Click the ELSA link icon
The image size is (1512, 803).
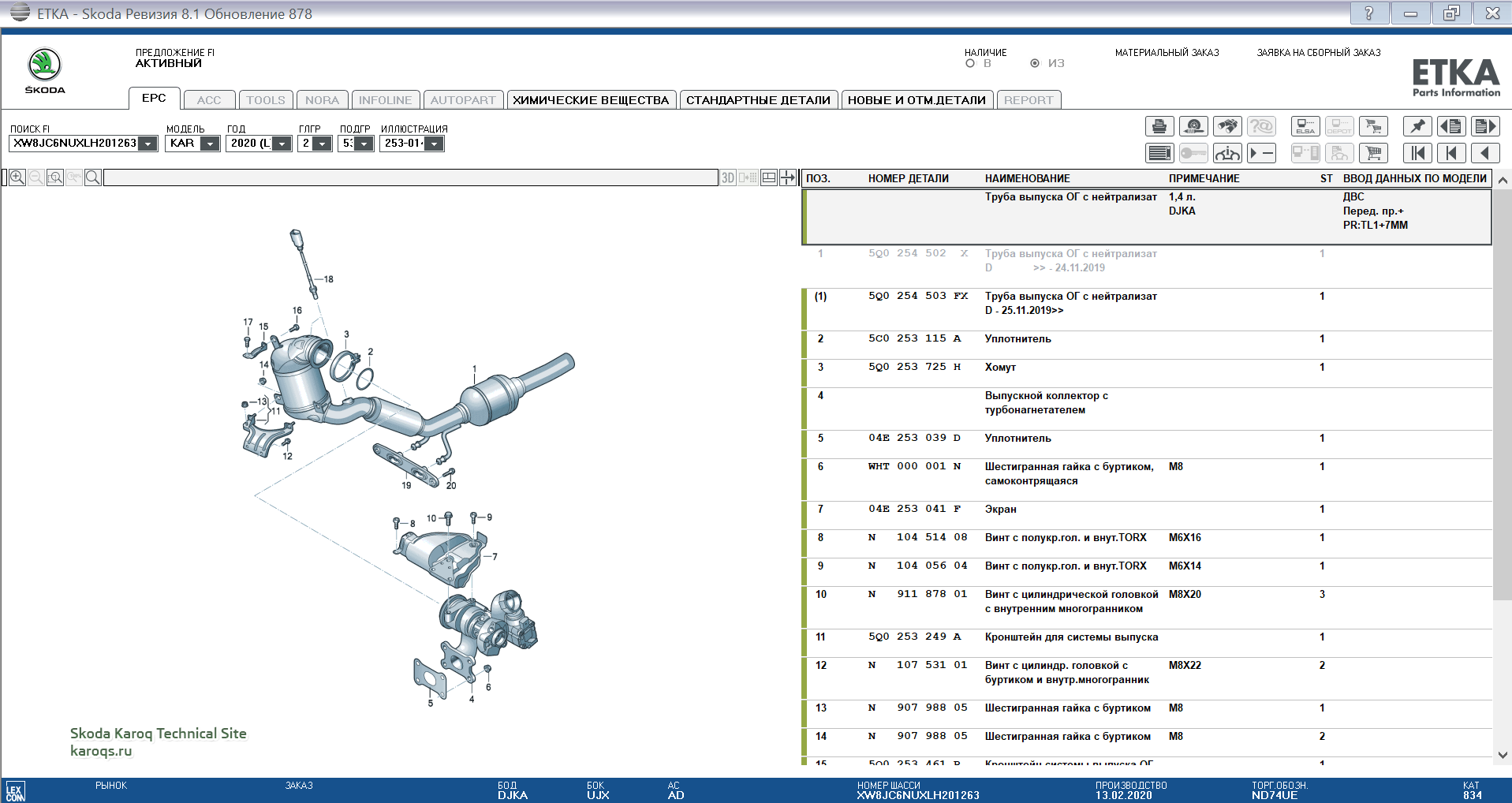click(1305, 126)
